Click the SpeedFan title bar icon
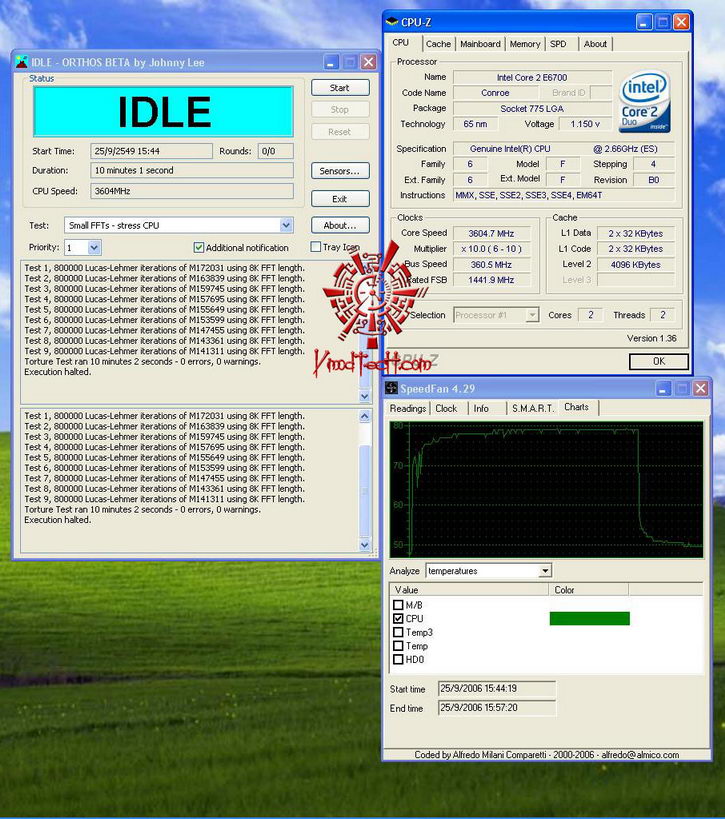 pyautogui.click(x=391, y=388)
